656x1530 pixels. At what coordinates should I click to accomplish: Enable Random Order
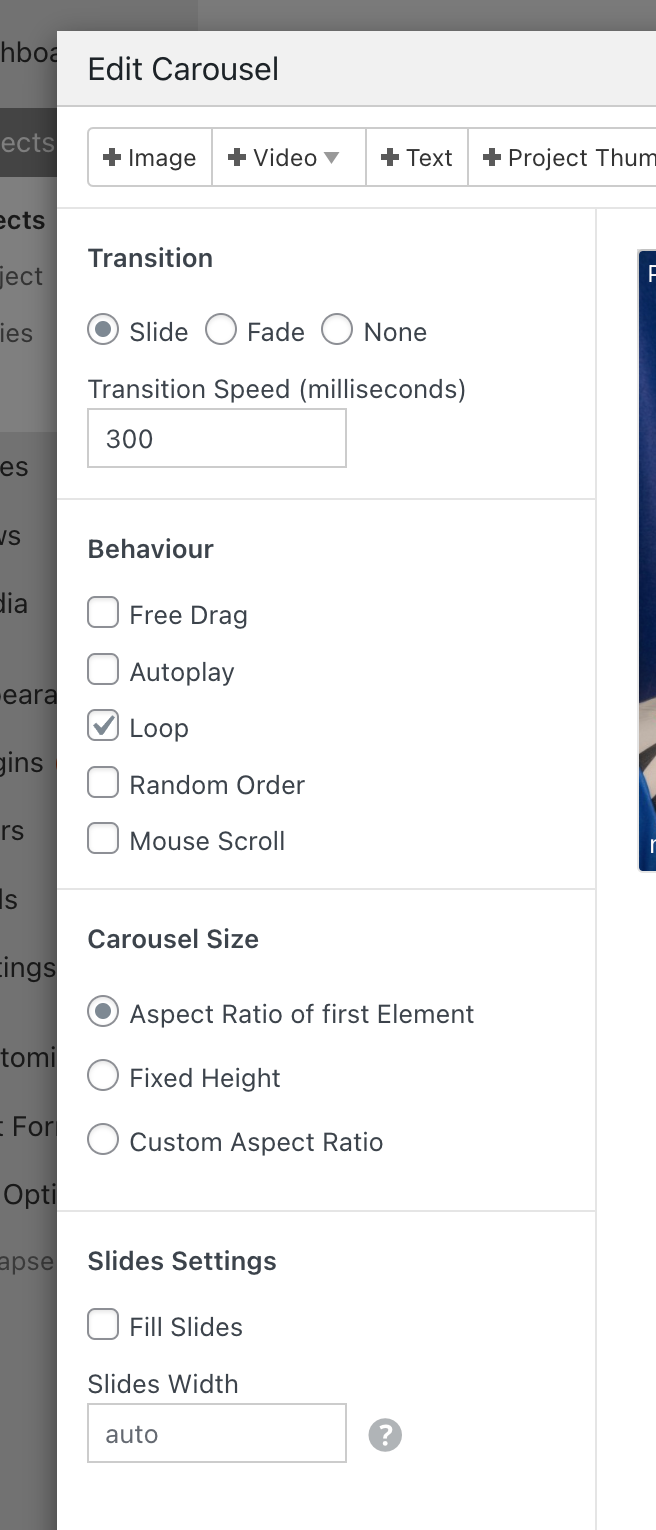point(103,784)
